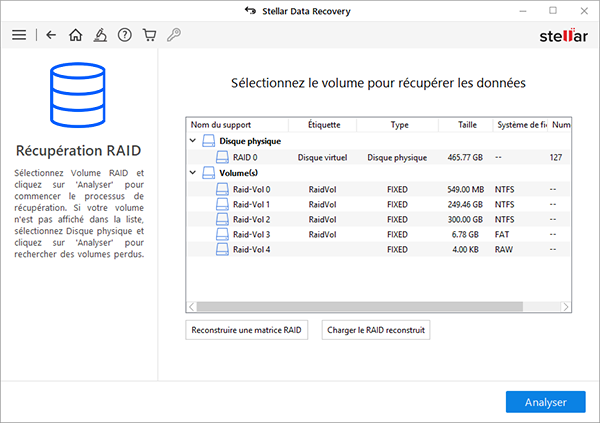Viewport: 600px width, 423px height.
Task: Sort by the Taille column header
Action: pyautogui.click(x=467, y=125)
